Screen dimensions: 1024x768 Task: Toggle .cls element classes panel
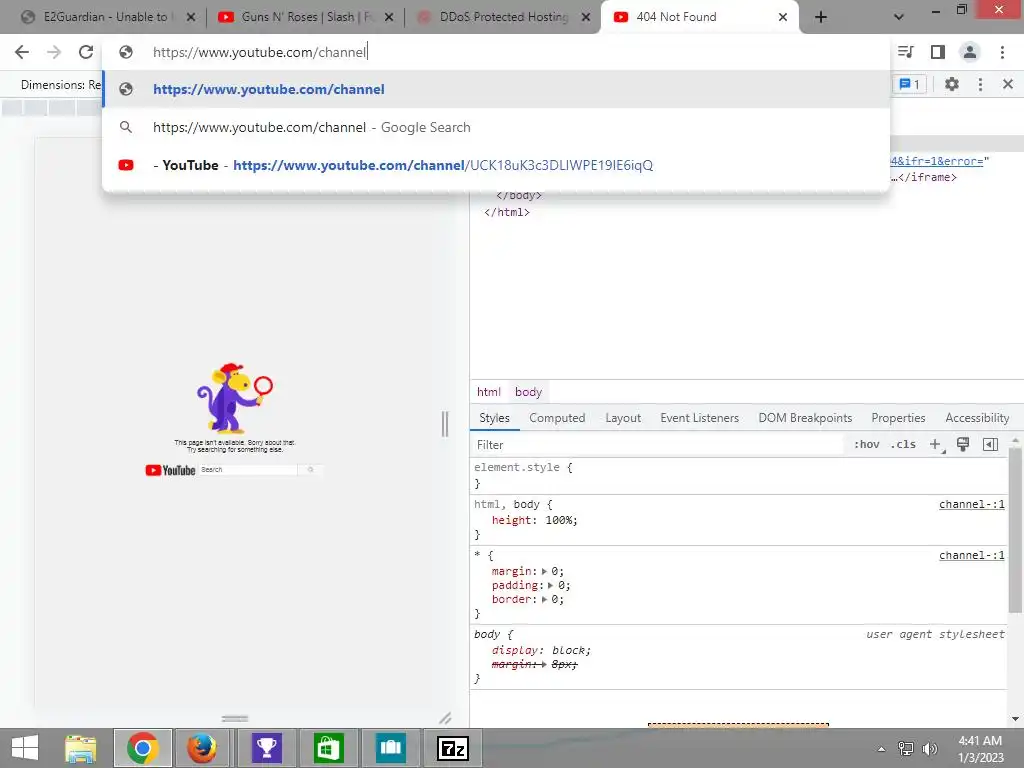[903, 445]
